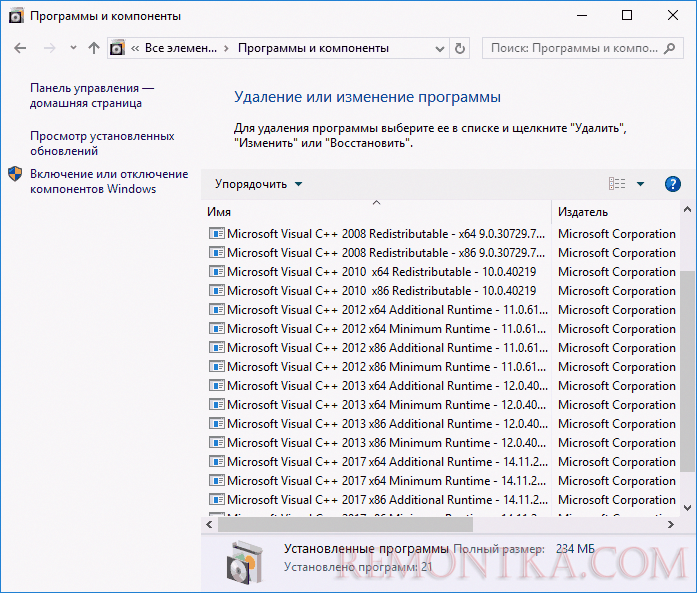
Task: Open Панель управления домашняя страница link
Action: tap(92, 96)
